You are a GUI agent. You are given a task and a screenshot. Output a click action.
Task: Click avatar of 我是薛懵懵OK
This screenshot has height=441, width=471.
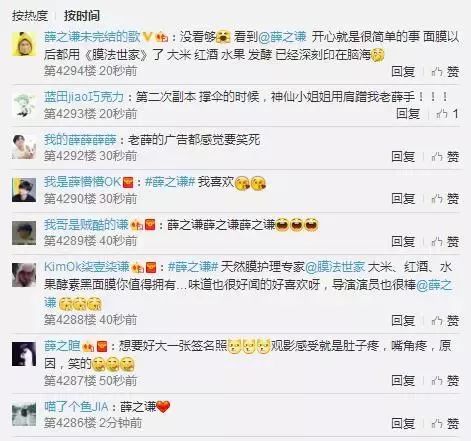coord(24,190)
